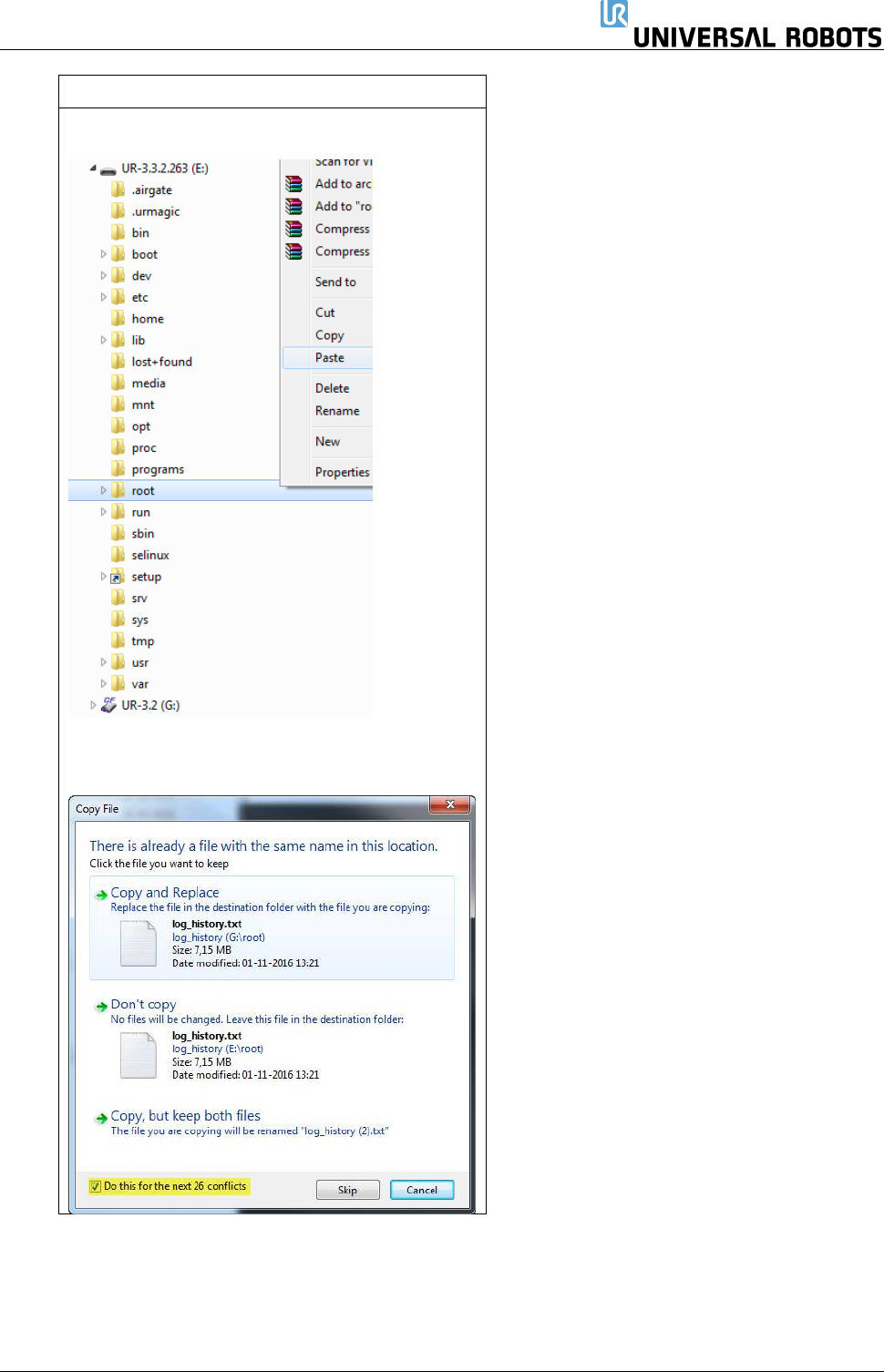Click the bin folder icon
Viewport: 884px width, 1372px height.
coord(118,232)
